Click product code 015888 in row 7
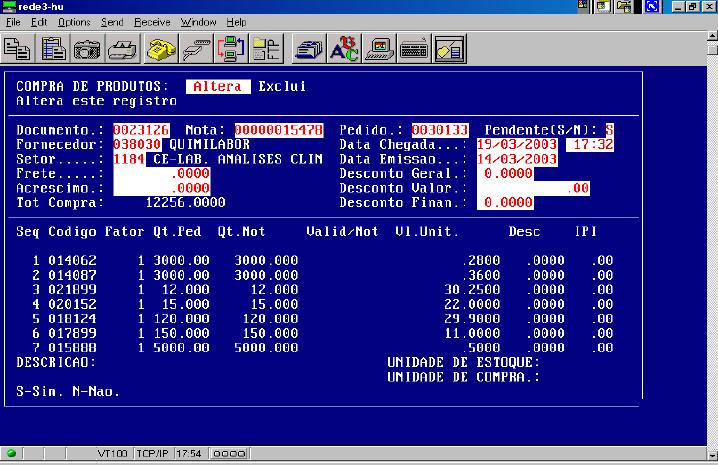This screenshot has height=465, width=718. [72, 348]
